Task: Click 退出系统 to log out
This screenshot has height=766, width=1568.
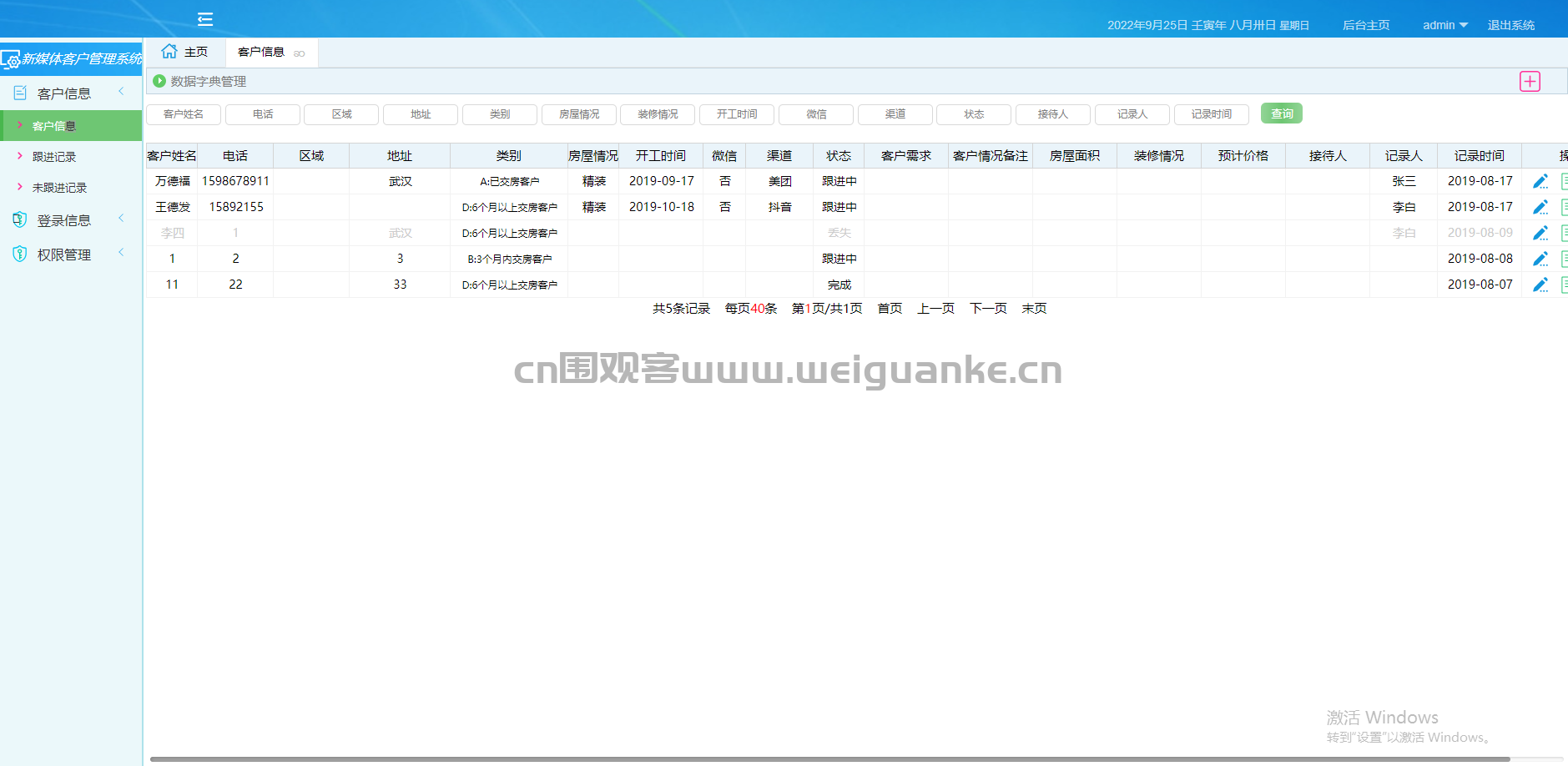Action: click(1510, 25)
